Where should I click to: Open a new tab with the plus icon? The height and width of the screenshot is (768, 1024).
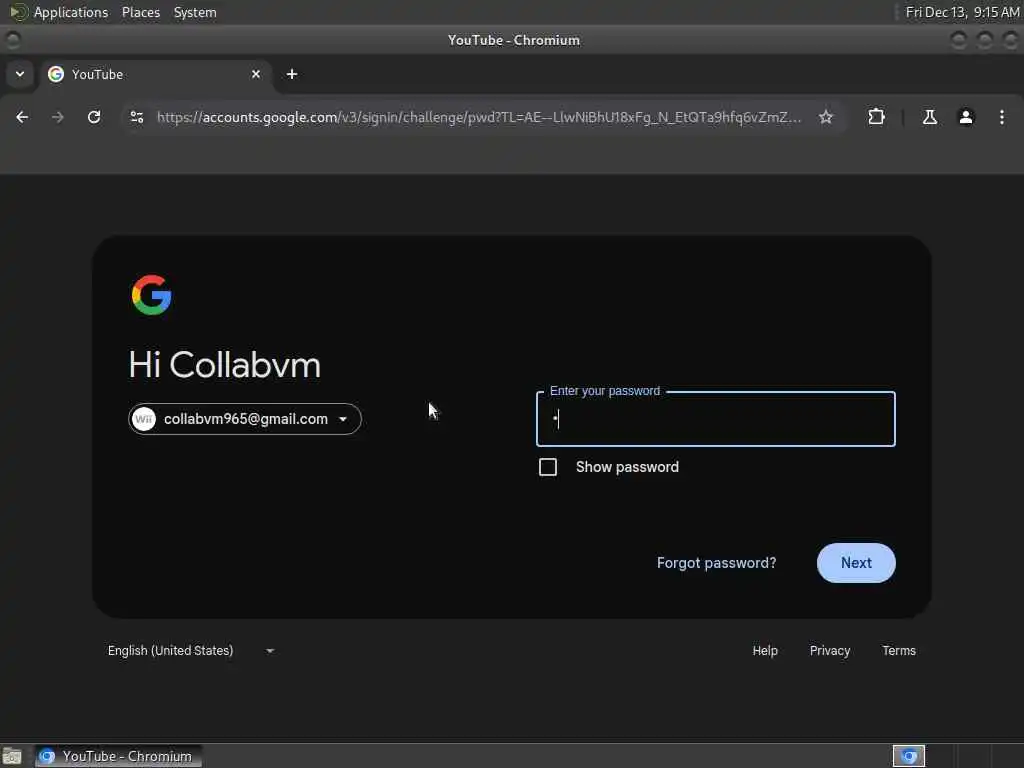click(292, 74)
